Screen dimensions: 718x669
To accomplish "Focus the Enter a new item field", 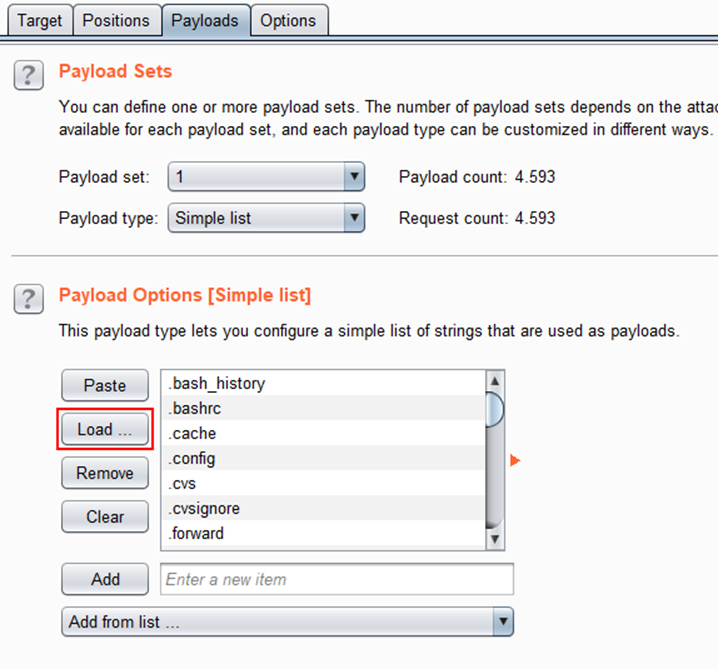I will coord(336,579).
